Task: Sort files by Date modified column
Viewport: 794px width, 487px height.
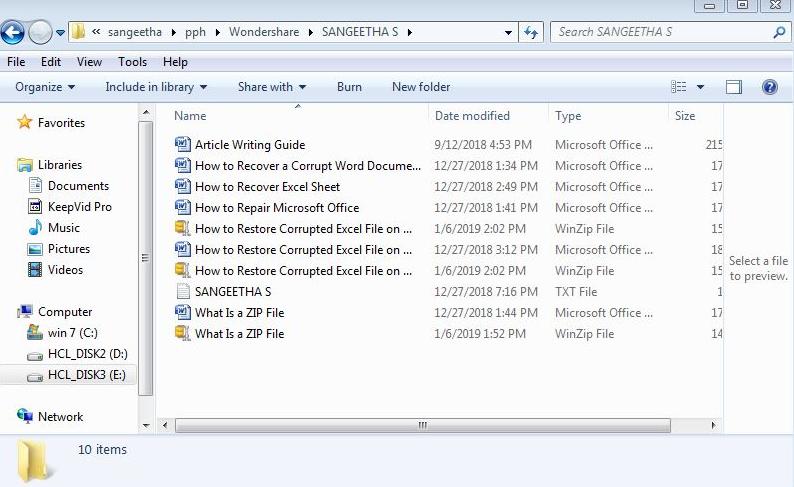Action: pos(472,116)
